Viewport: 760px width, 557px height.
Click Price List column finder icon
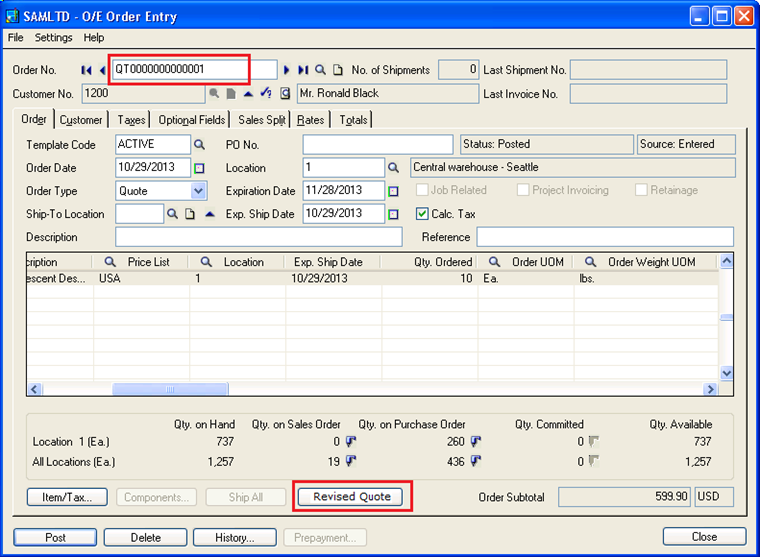pos(110,262)
